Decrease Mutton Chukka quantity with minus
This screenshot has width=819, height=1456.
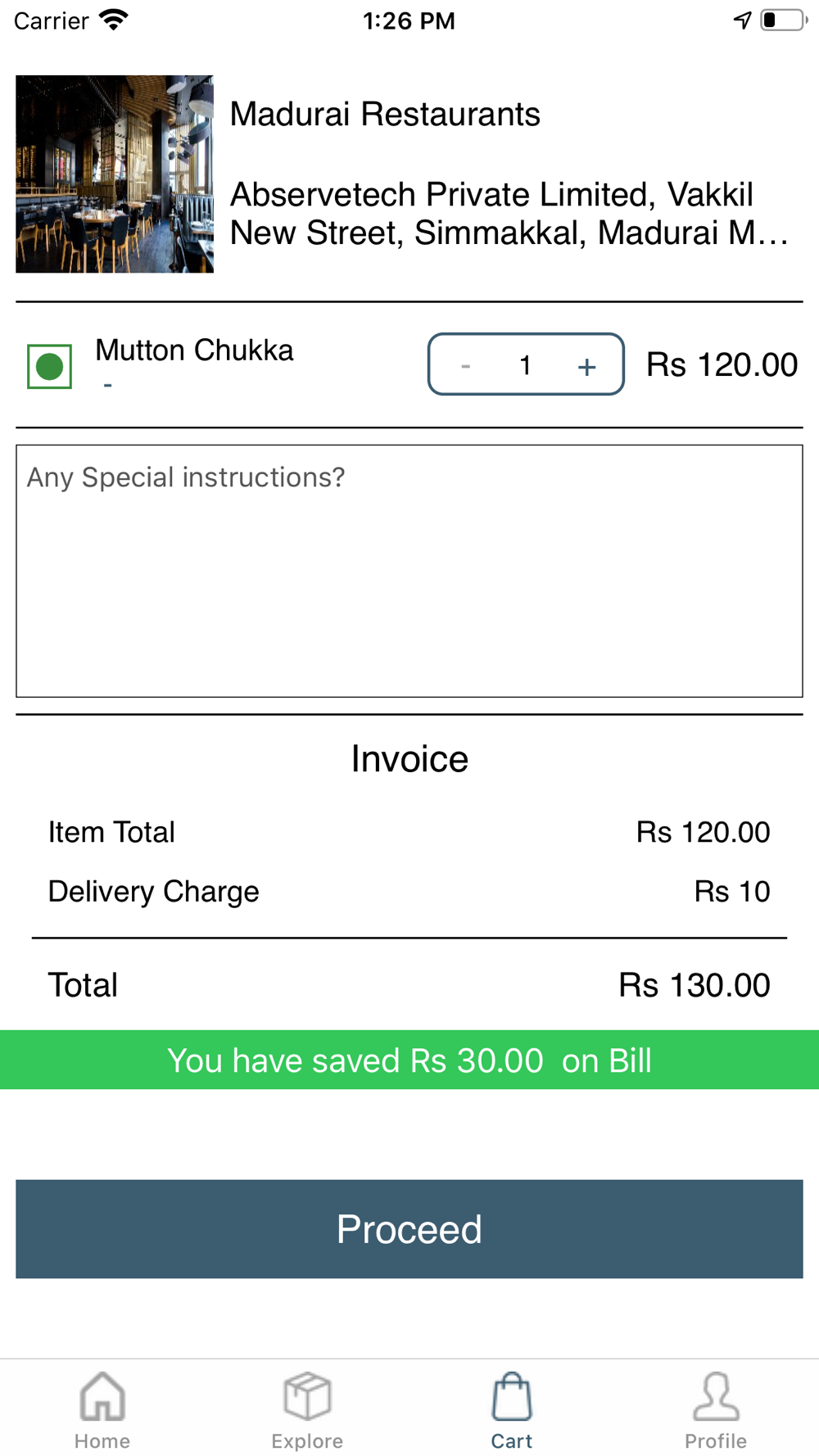465,366
